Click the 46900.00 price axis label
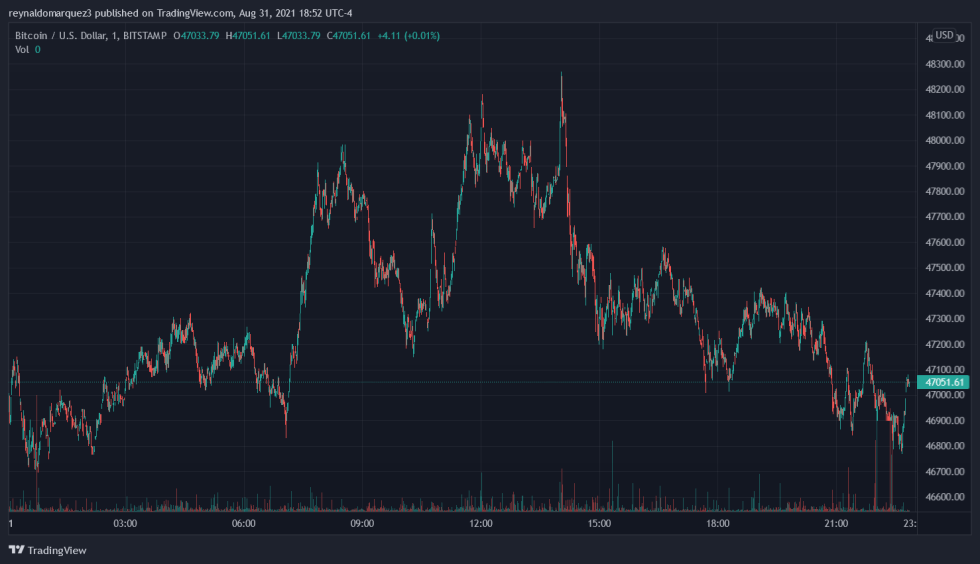The image size is (980, 564). pos(944,420)
